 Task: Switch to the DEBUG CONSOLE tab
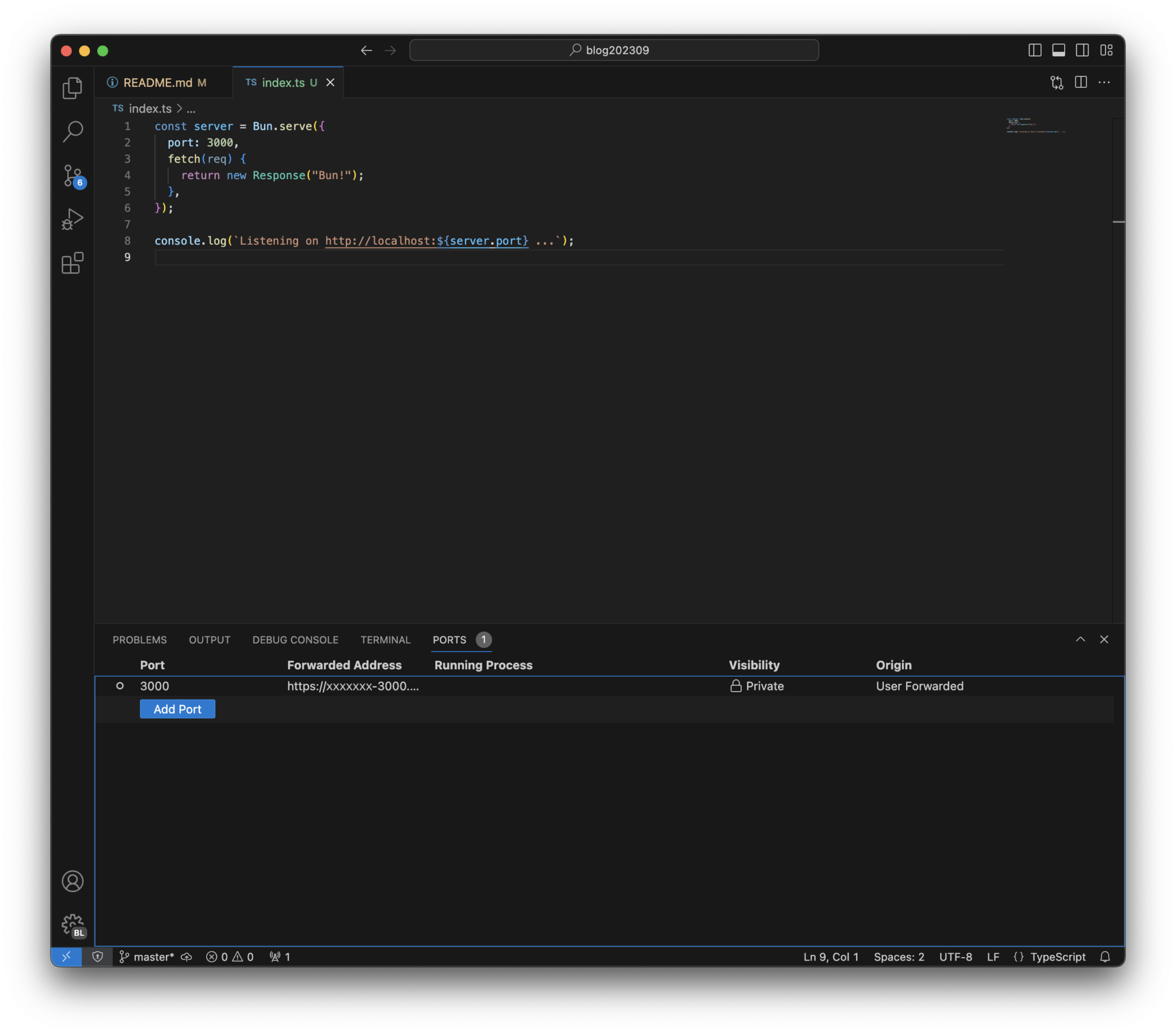pyautogui.click(x=295, y=639)
